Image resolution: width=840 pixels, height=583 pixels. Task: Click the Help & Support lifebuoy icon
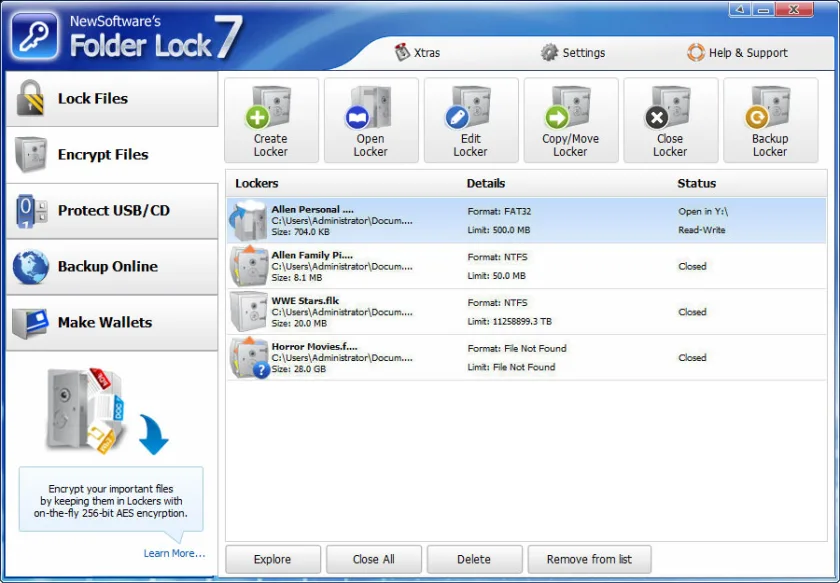pyautogui.click(x=696, y=53)
